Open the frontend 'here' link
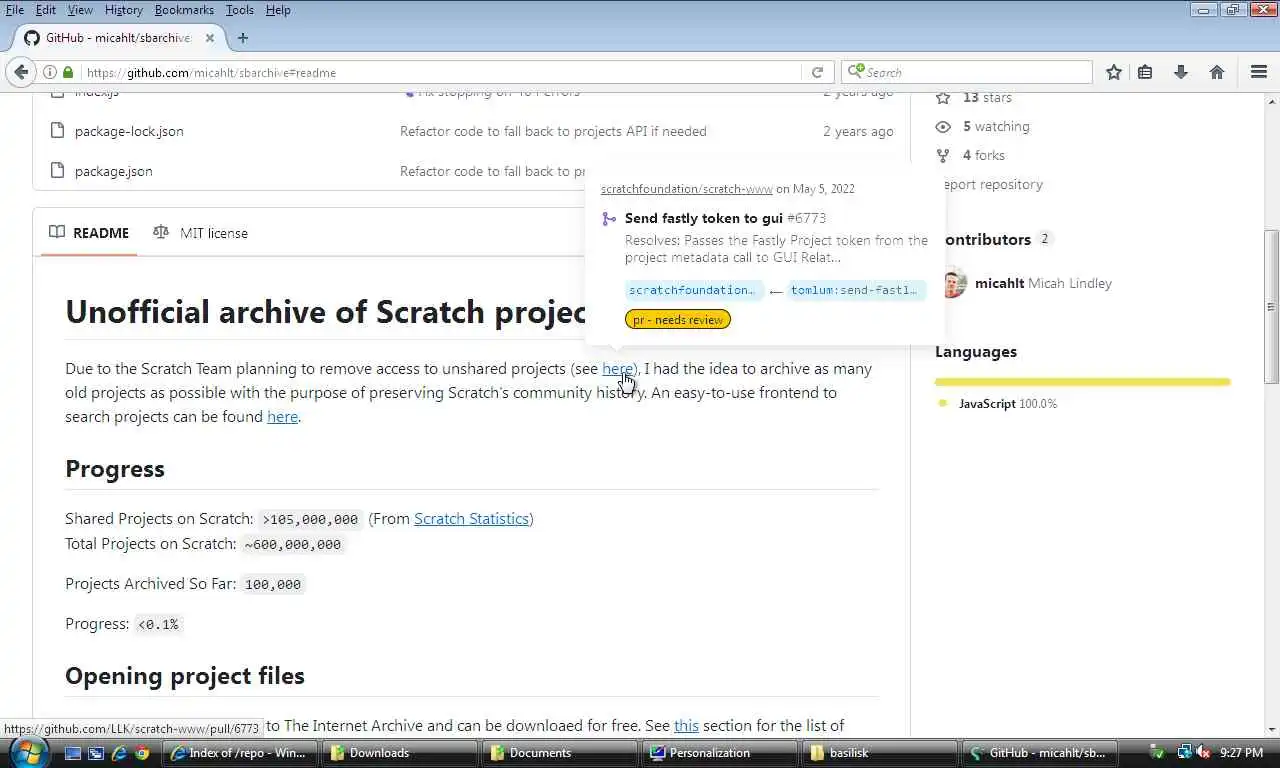 click(282, 417)
